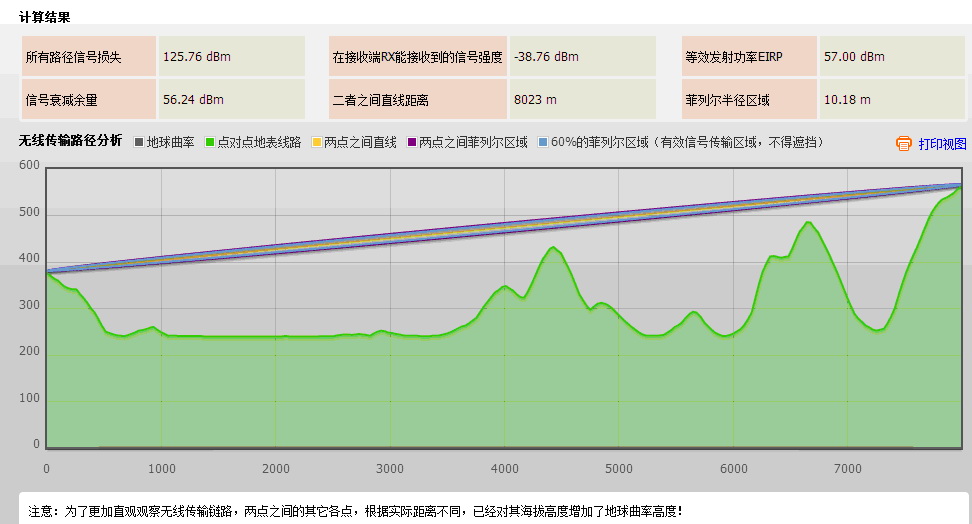Click the gray 地球曲率 legend swatch
Viewport: 972px width, 524px height.
pyautogui.click(x=140, y=143)
